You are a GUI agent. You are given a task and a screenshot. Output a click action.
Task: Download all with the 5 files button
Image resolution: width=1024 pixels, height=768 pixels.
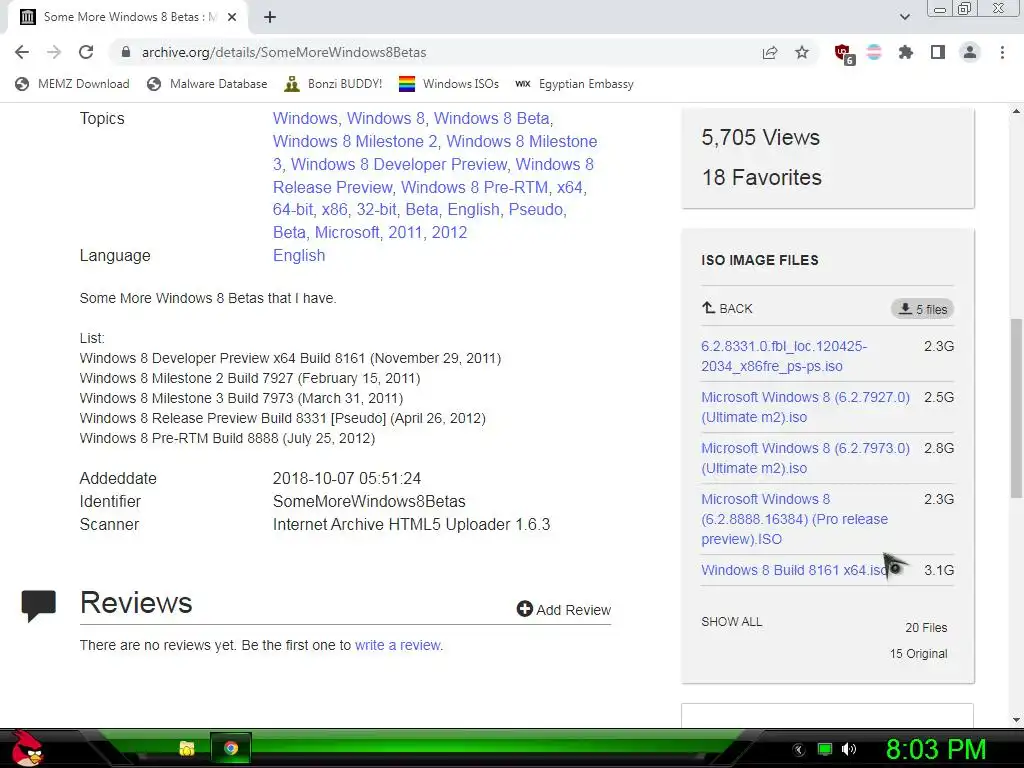coord(922,309)
